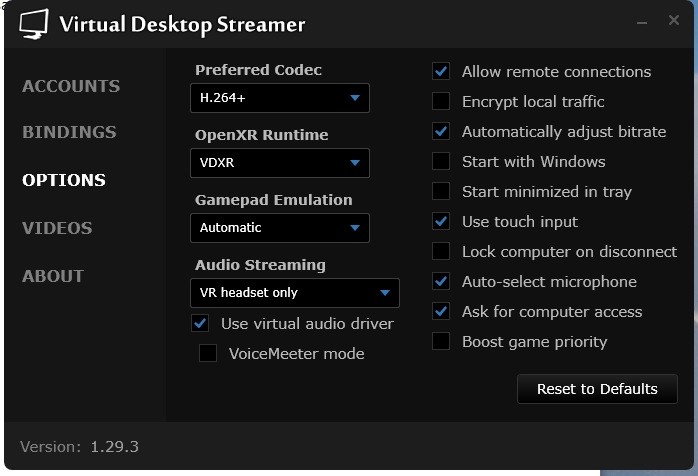Image resolution: width=698 pixels, height=476 pixels.
Task: Close the Virtual Desktop Streamer window
Action: [674, 20]
